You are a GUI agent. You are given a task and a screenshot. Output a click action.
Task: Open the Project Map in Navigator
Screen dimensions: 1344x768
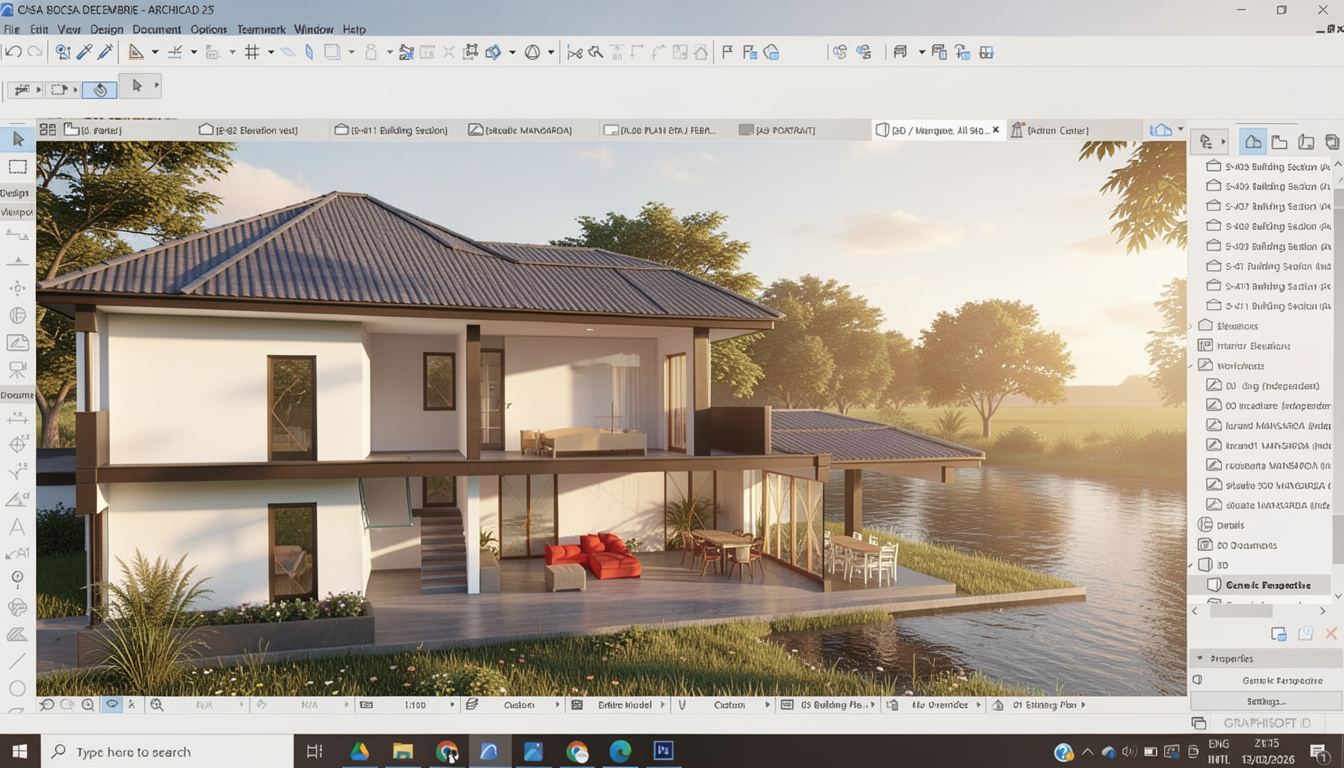[x=1253, y=142]
